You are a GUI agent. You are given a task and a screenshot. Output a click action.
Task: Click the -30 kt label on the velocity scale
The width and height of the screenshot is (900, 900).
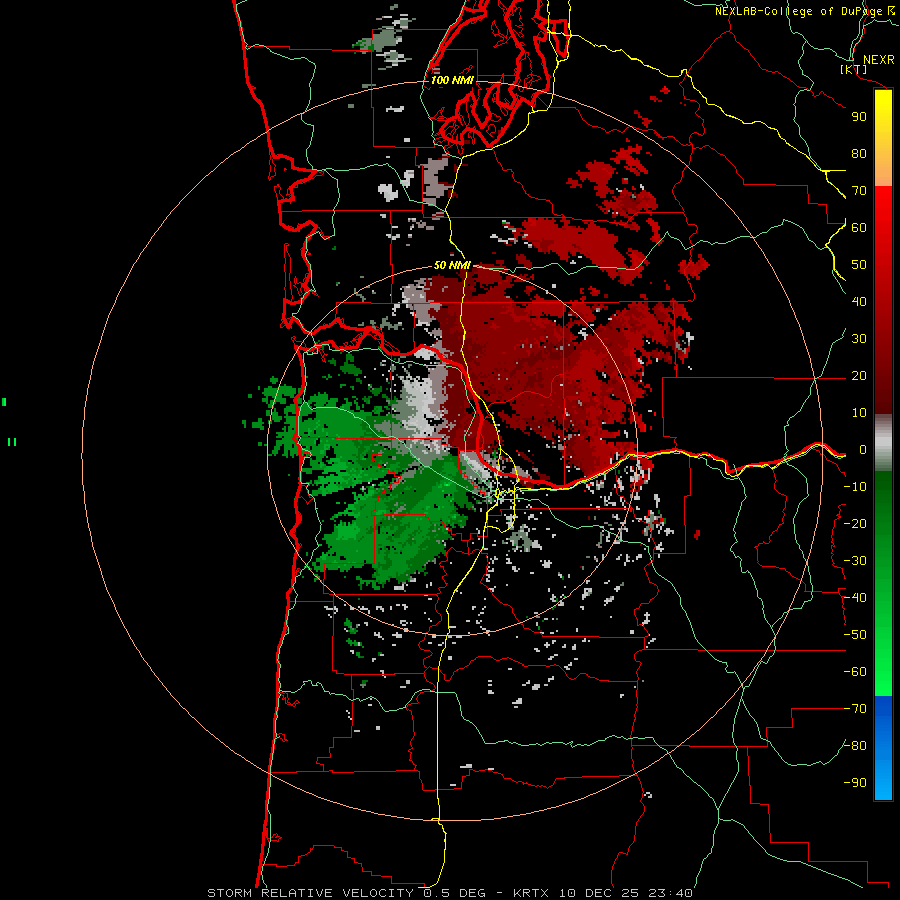[855, 561]
